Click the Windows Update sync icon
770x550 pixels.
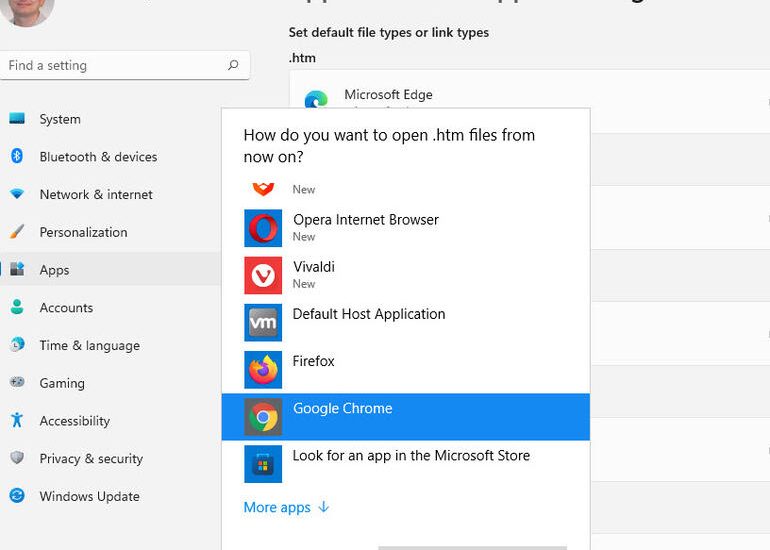[x=17, y=495]
